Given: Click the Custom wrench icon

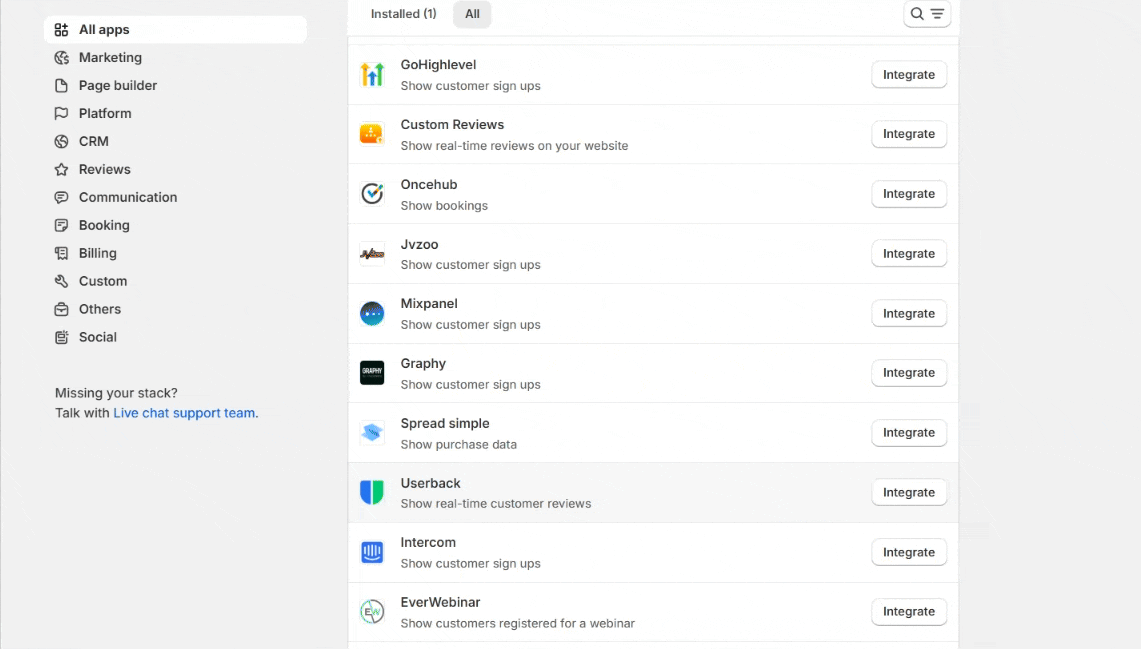Looking at the screenshot, I should click(x=61, y=281).
